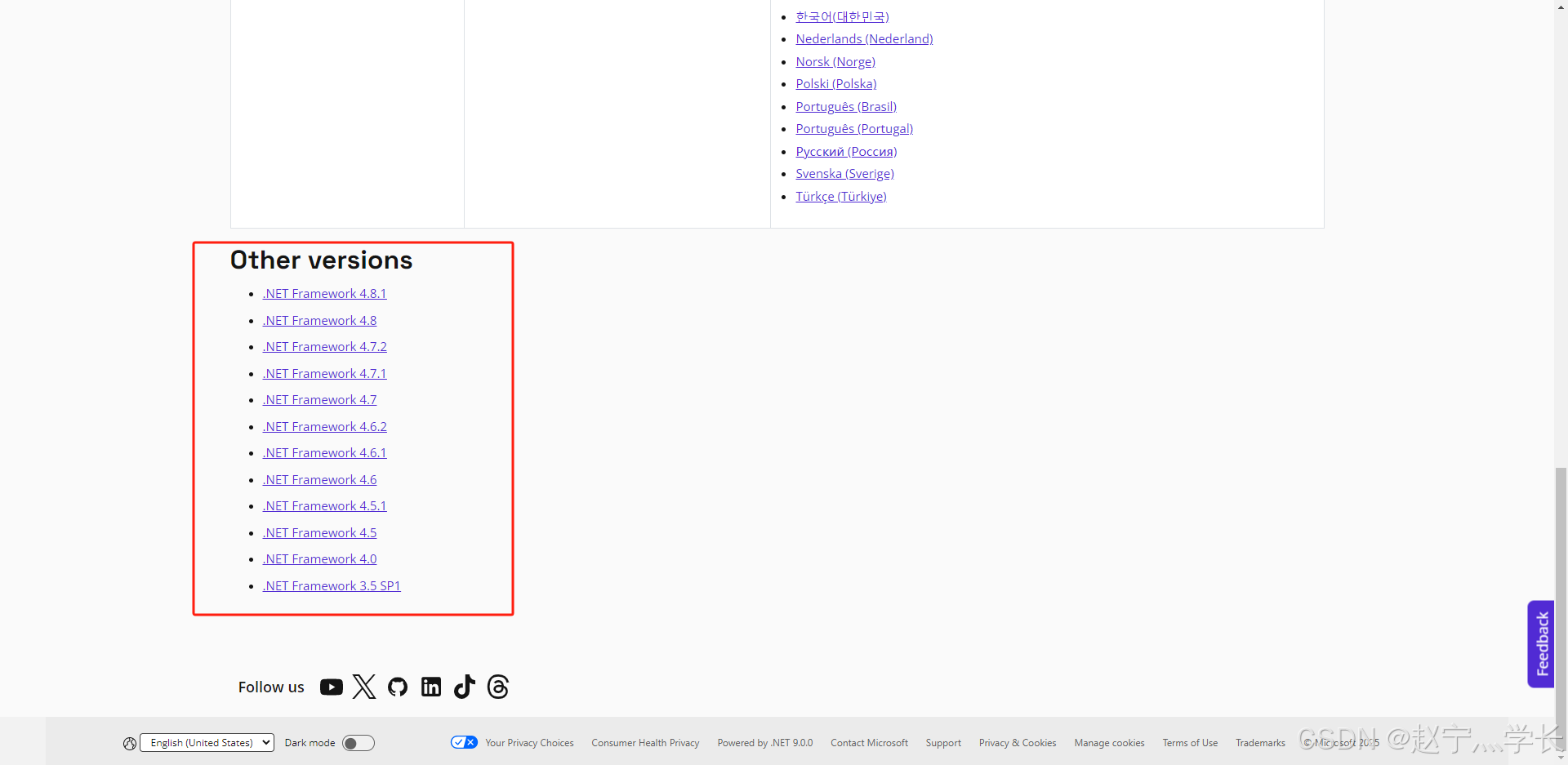This screenshot has height=765, width=1568.
Task: Go to .NET Framework 4.7.1 version
Action: pos(325,374)
